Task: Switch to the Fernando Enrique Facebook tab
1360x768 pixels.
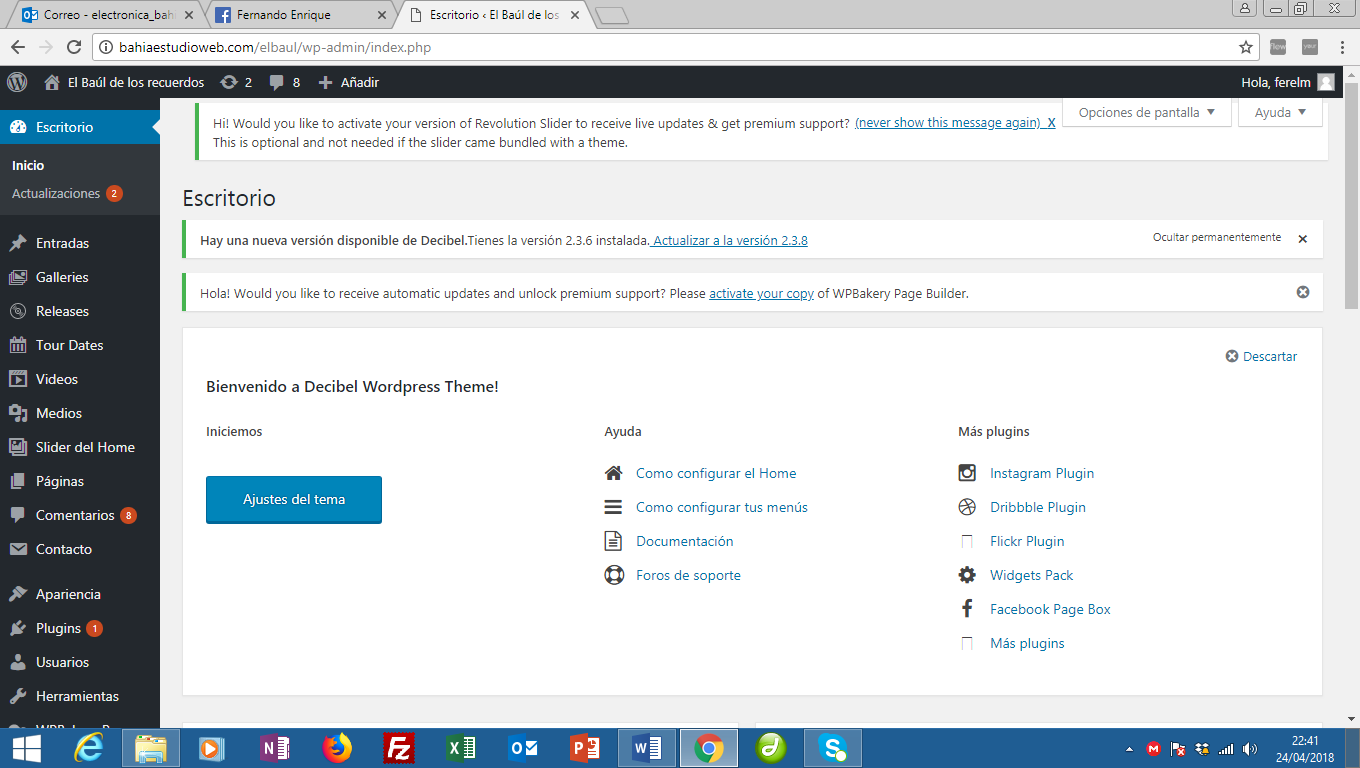Action: pos(299,15)
